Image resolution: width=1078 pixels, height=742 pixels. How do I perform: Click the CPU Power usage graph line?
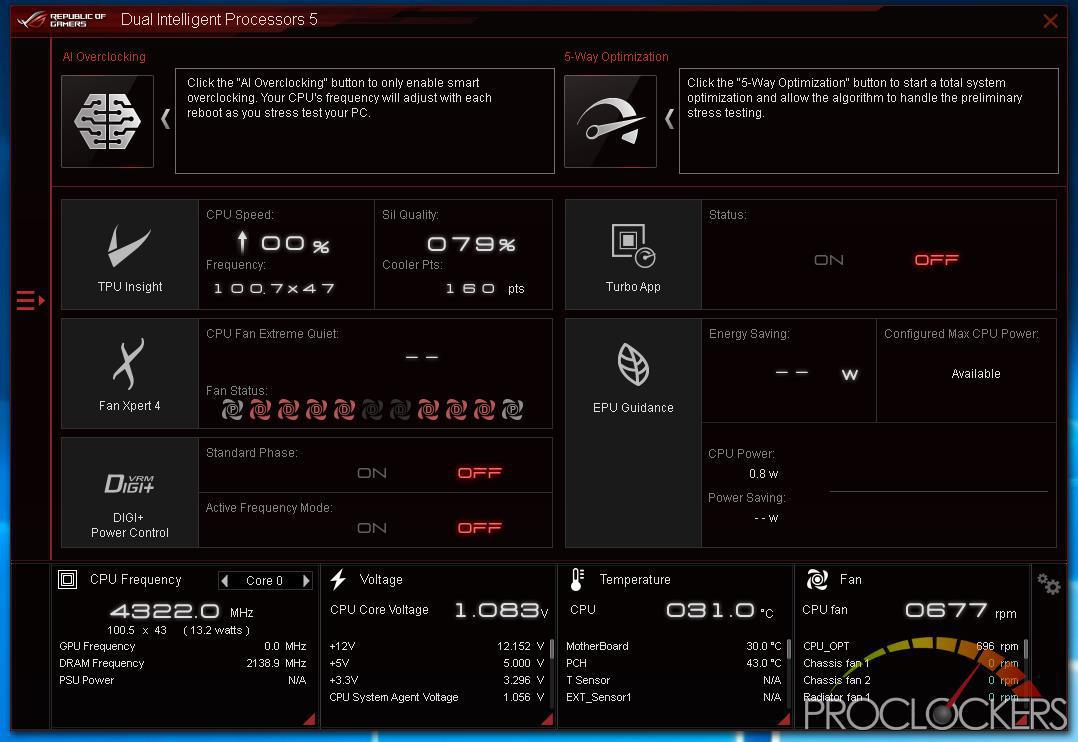(x=938, y=492)
